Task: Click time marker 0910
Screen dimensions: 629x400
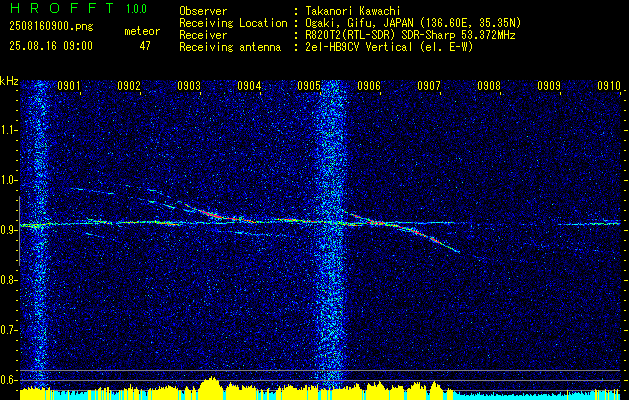Action: tap(609, 85)
